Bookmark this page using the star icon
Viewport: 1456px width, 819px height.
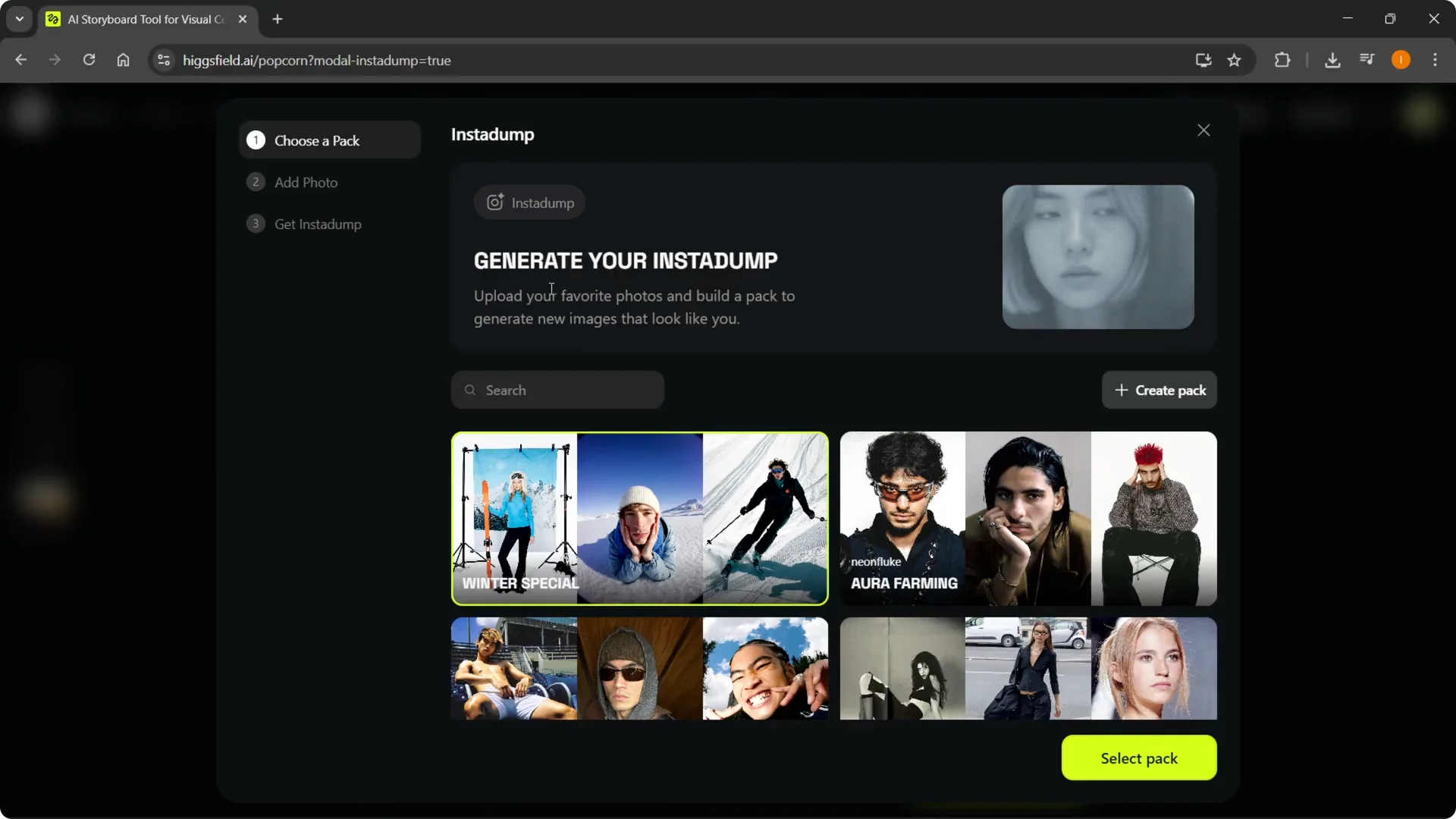(1235, 60)
